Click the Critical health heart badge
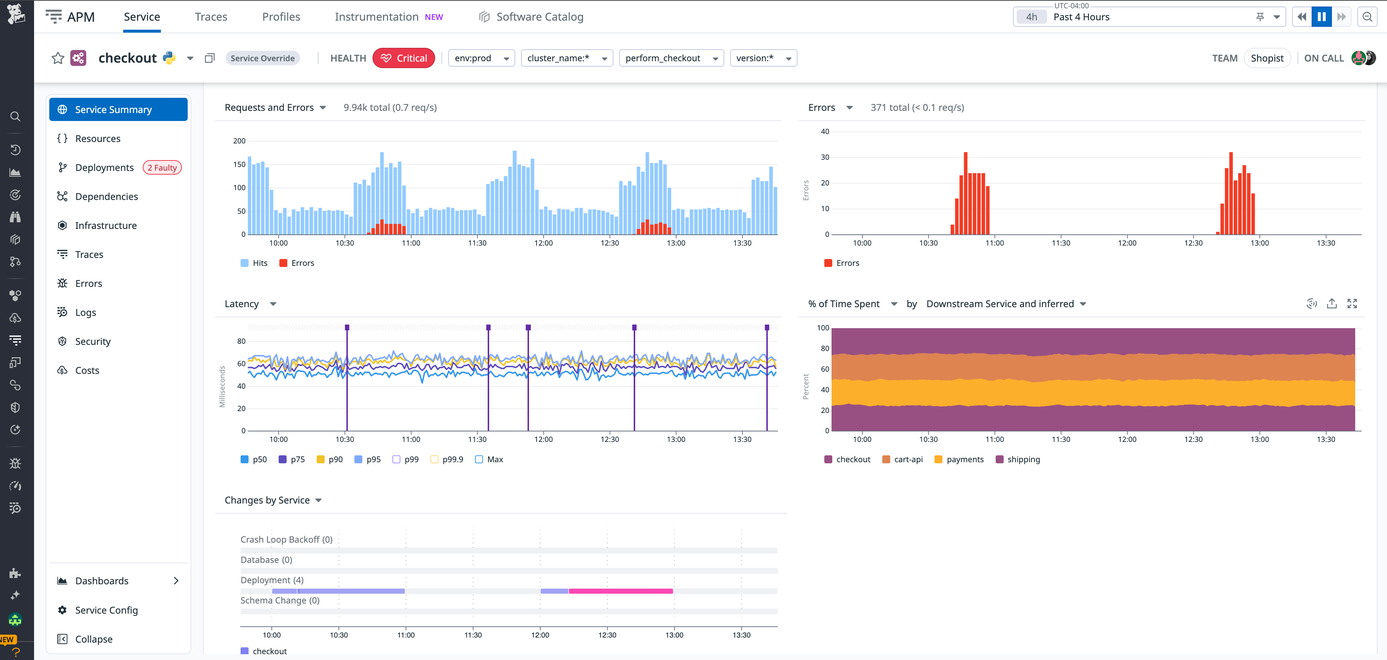This screenshot has height=660, width=1387. (404, 58)
